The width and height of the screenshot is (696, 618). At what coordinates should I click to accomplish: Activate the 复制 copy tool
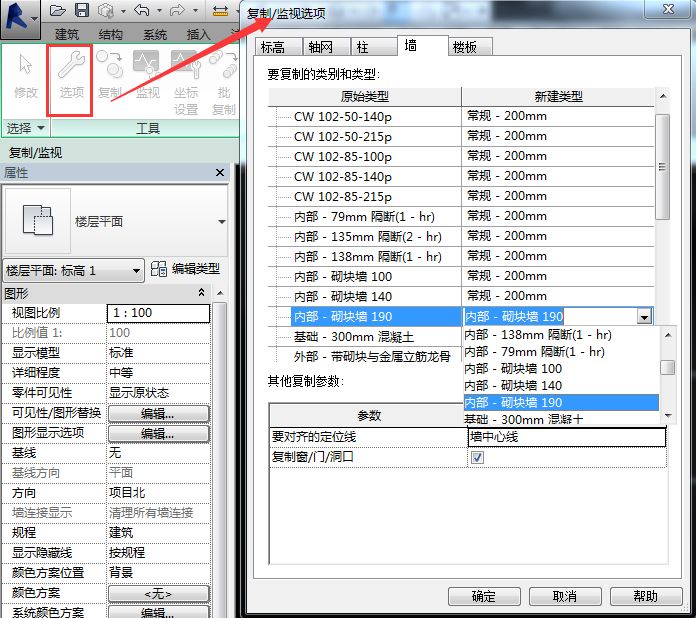(109, 75)
